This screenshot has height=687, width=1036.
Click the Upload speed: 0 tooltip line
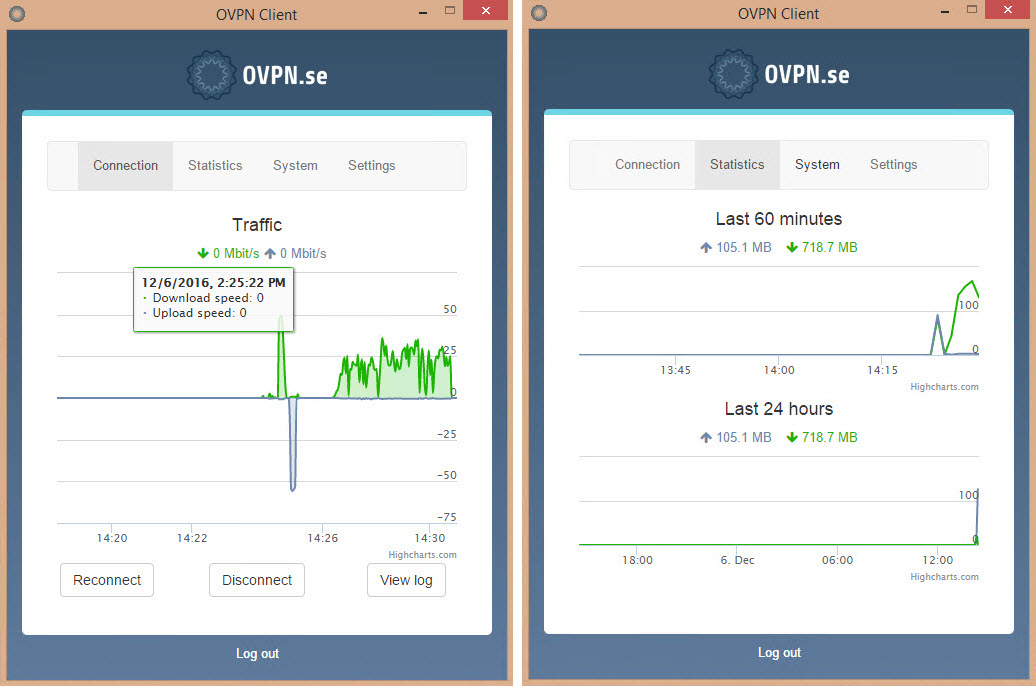coord(200,313)
